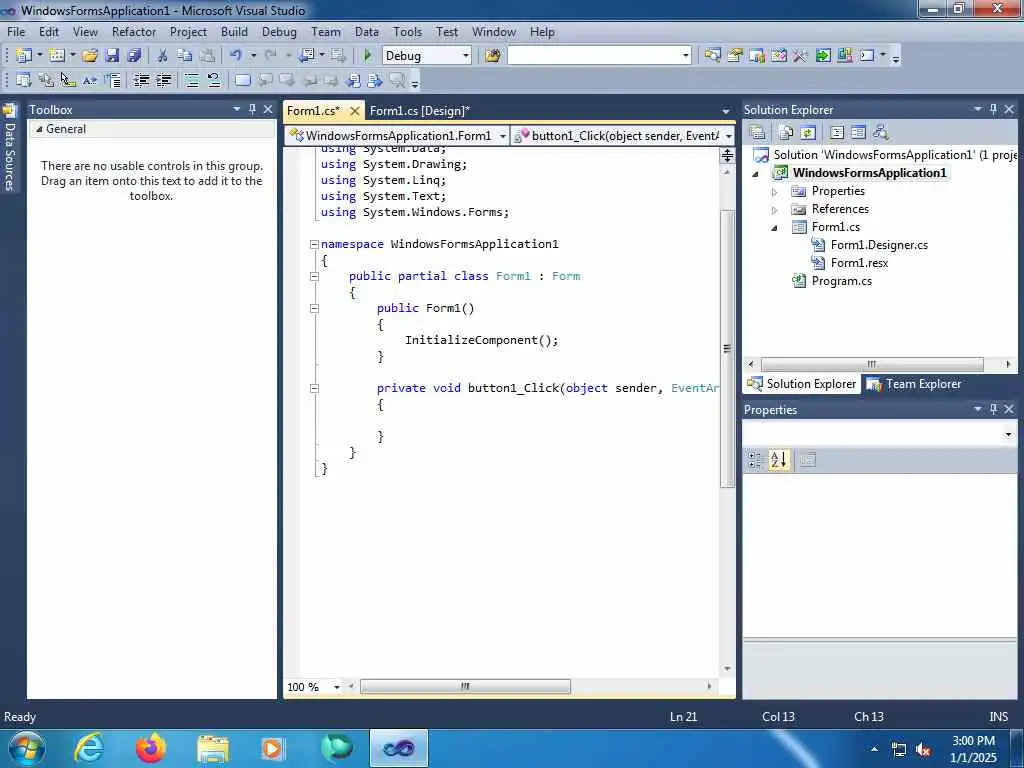The width and height of the screenshot is (1024, 768).
Task: Select Program.cs in Solution Explorer
Action: coord(841,281)
